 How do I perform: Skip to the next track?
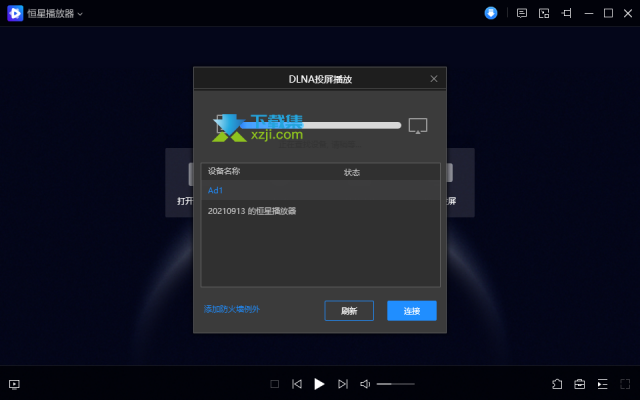tap(343, 384)
